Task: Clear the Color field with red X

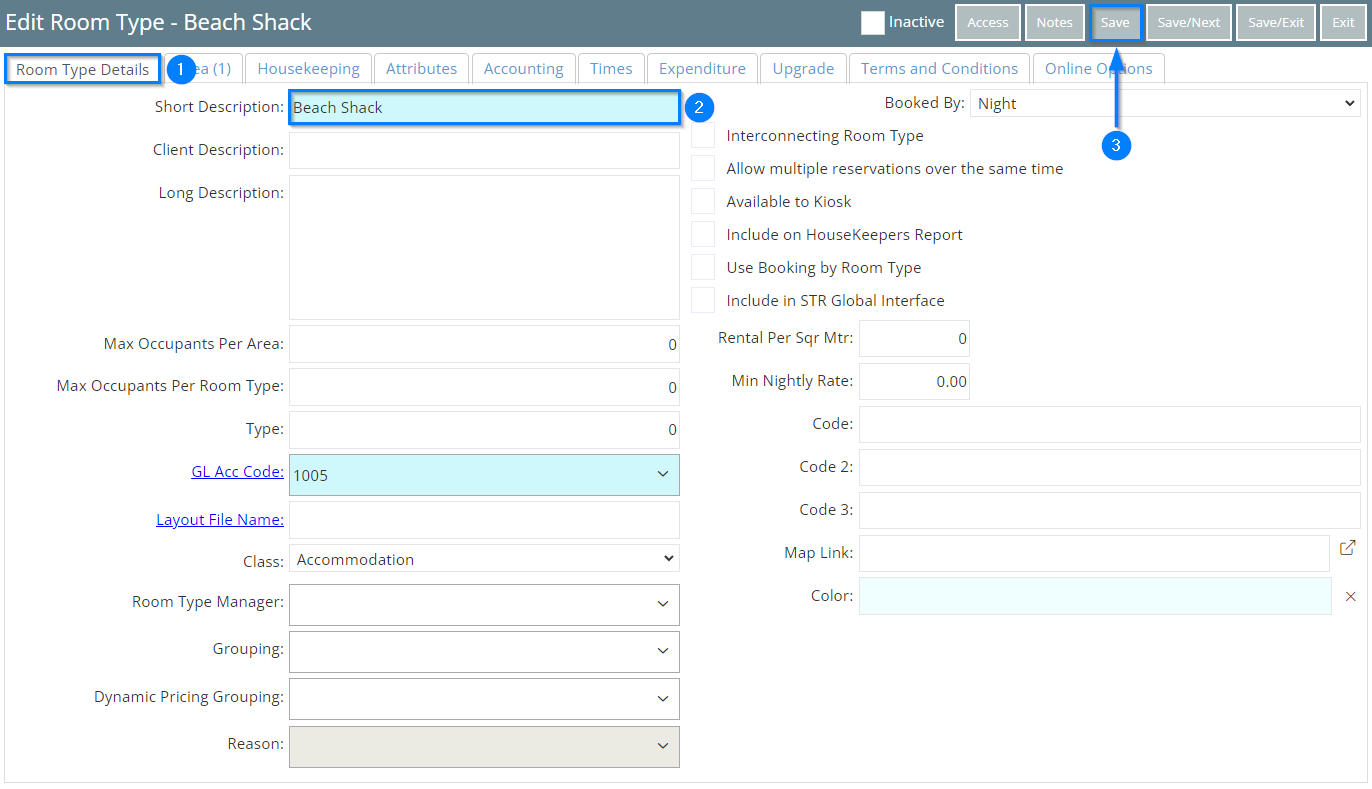Action: coord(1350,596)
